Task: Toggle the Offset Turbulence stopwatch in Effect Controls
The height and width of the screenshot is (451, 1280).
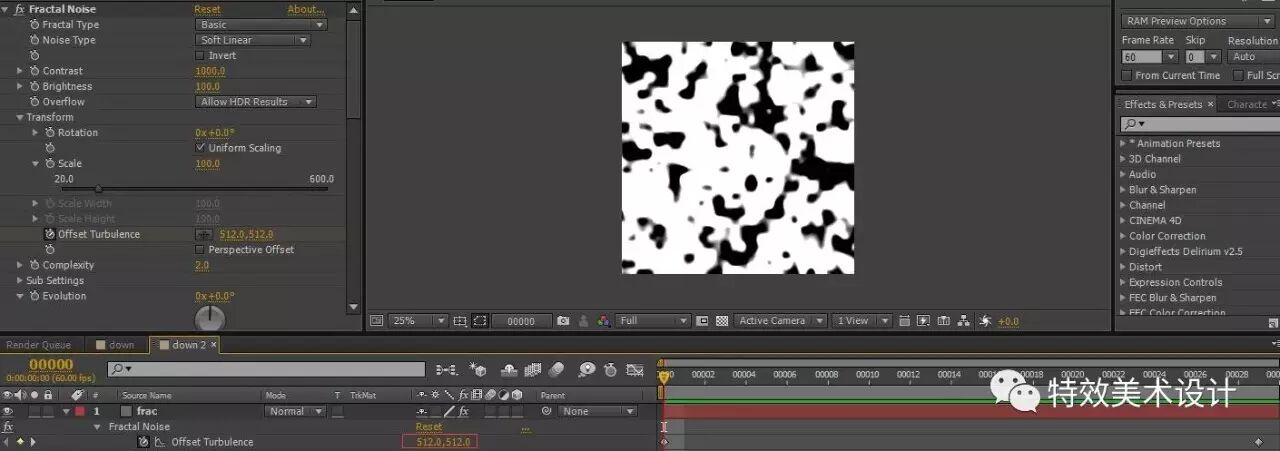Action: pyautogui.click(x=50, y=234)
